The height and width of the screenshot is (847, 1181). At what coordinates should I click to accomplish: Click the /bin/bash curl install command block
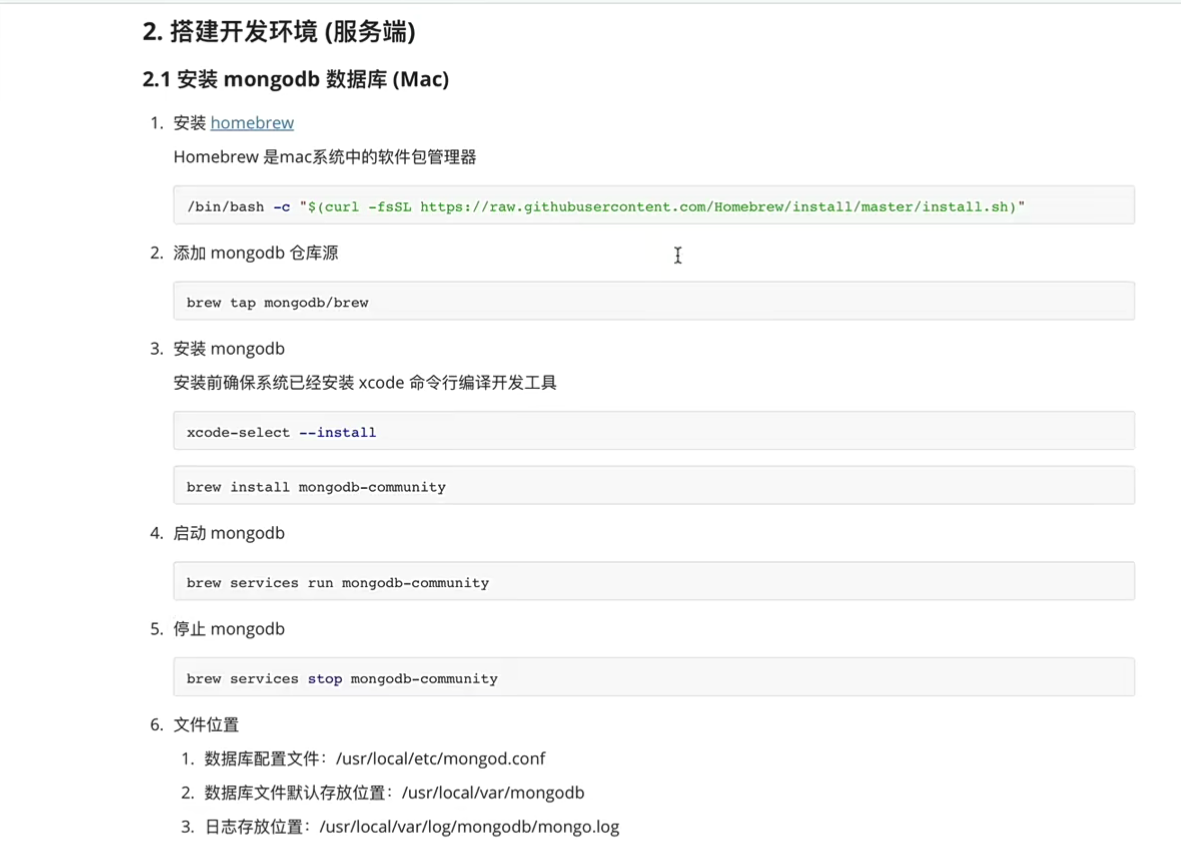click(653, 205)
